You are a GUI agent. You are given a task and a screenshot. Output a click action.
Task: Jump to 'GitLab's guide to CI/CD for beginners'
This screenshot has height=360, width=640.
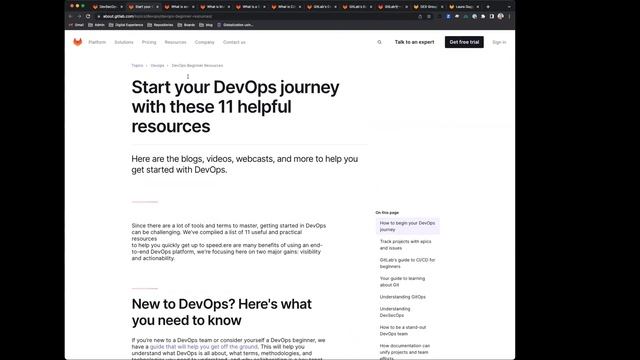click(407, 263)
